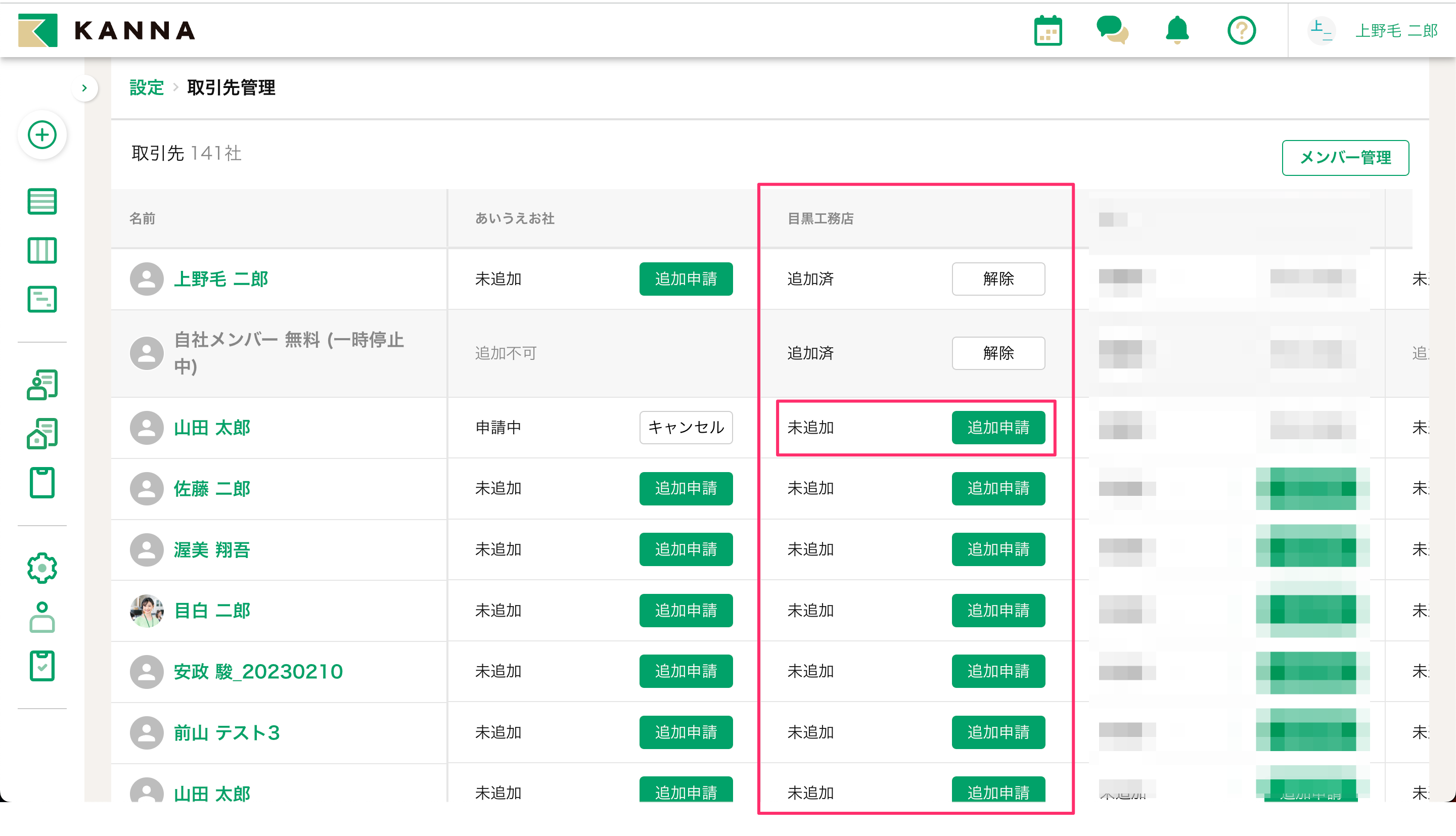Viewport: 1456px width, 836px height.
Task: Click the notifications bell icon
Action: [1177, 30]
